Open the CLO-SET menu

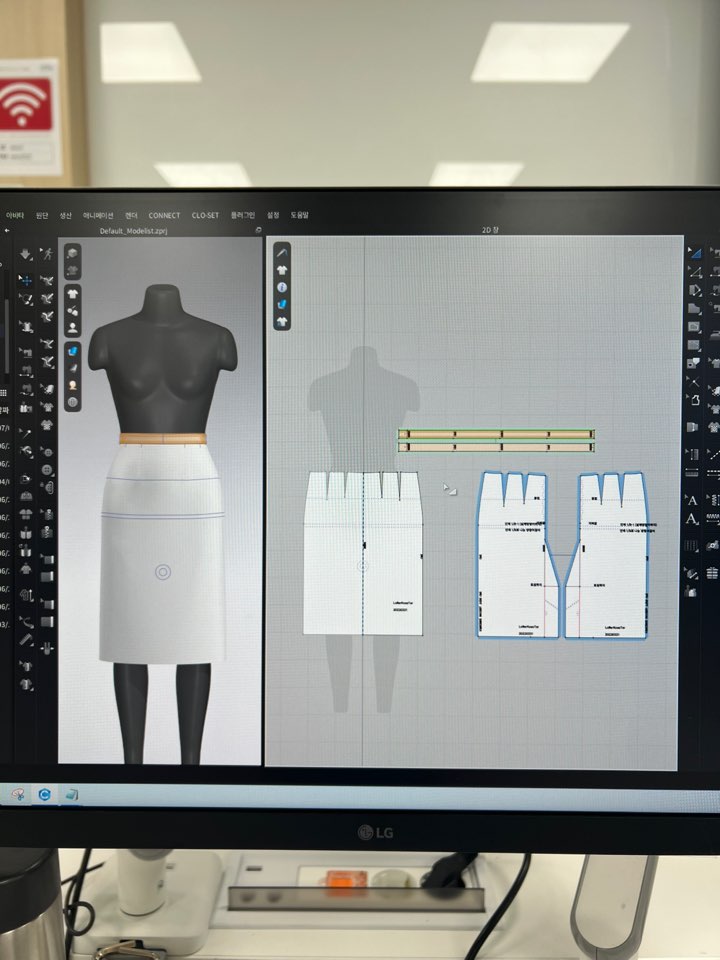point(205,215)
